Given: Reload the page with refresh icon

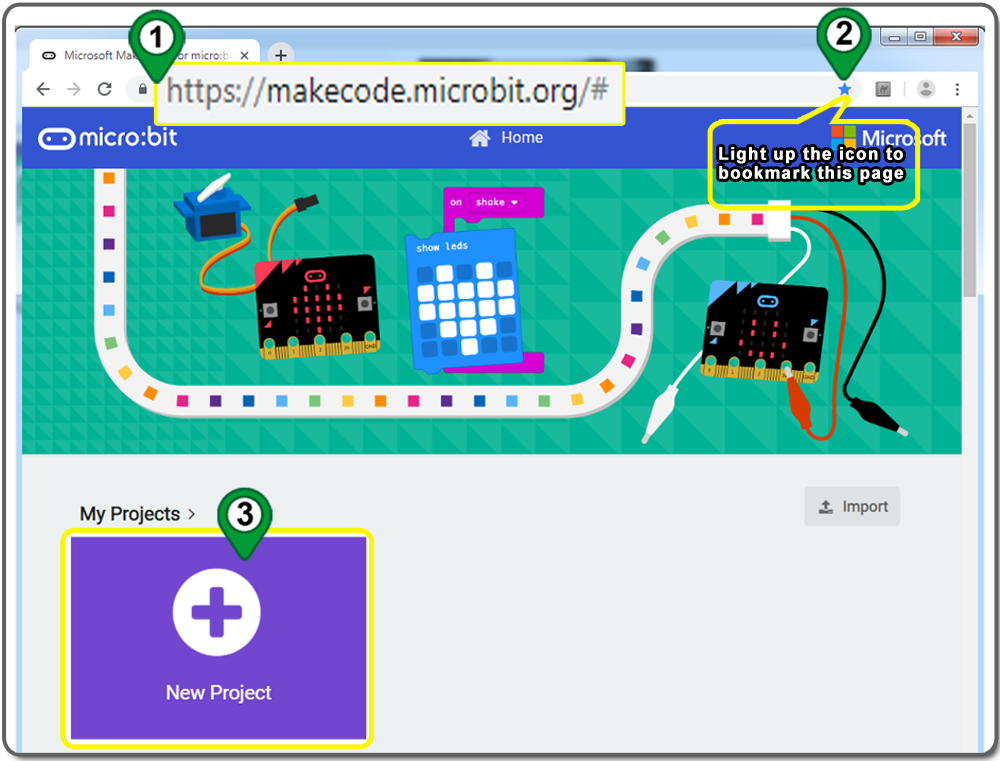Looking at the screenshot, I should [105, 89].
